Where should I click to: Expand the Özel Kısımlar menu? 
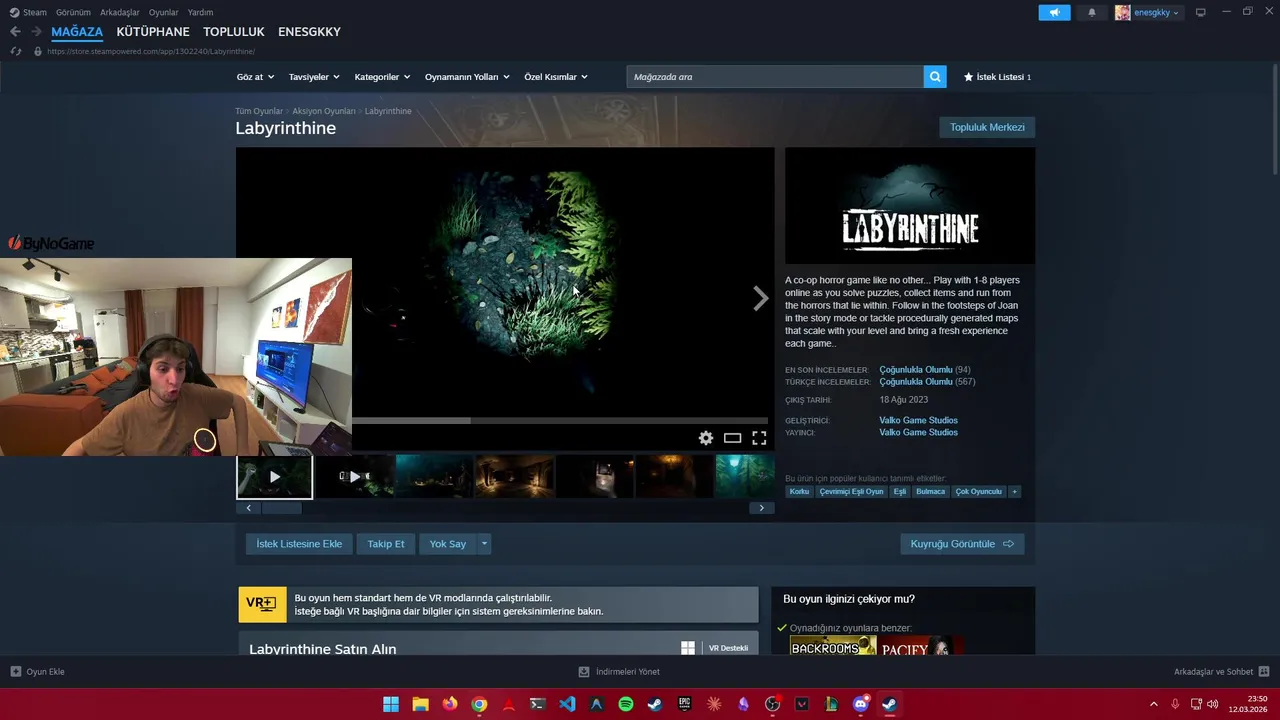pos(556,77)
